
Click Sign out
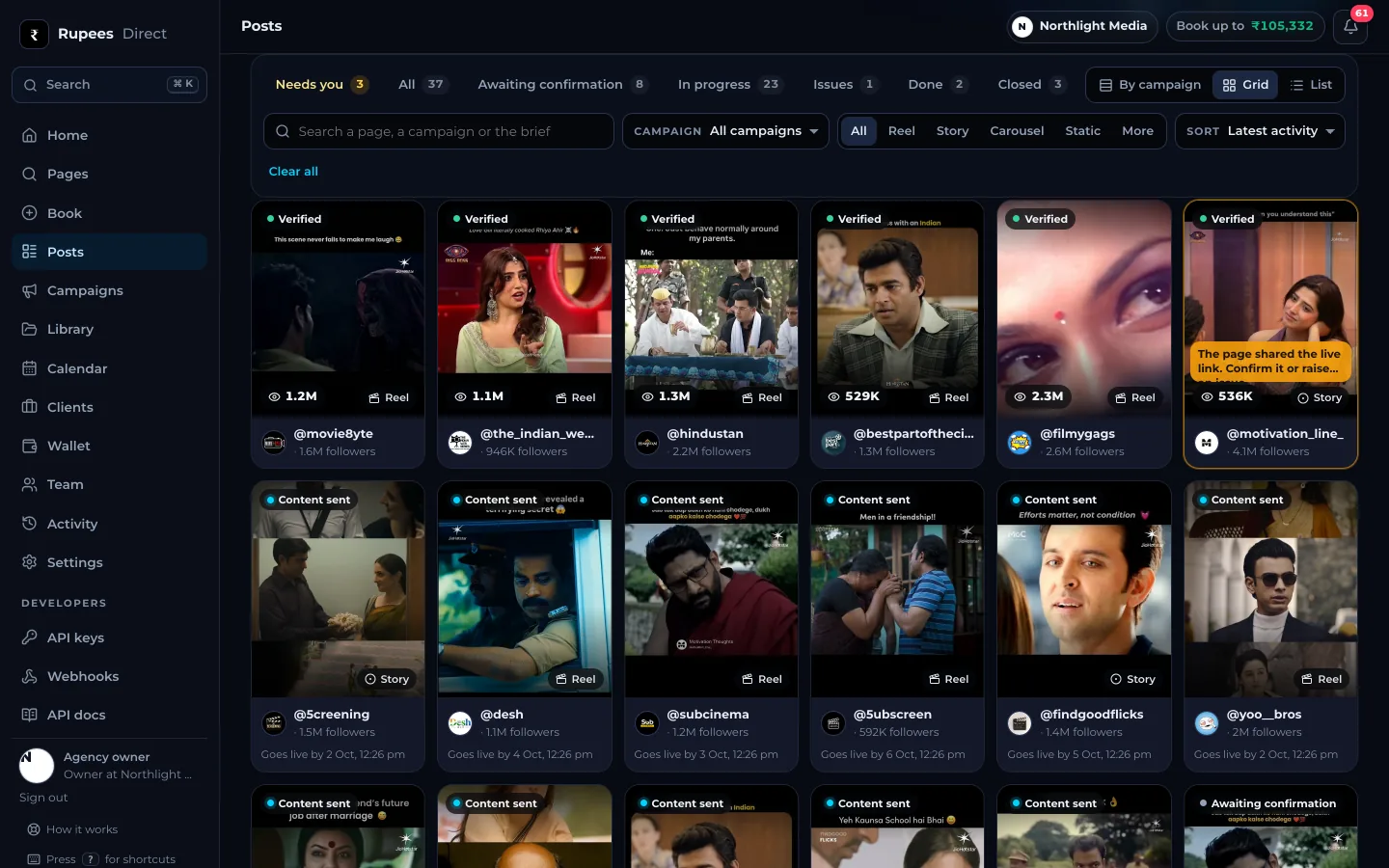[43, 798]
